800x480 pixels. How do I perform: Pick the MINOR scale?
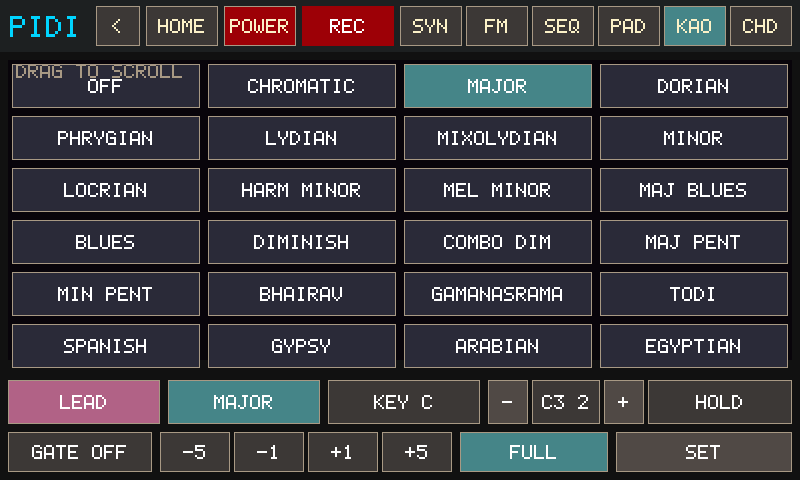(x=694, y=138)
